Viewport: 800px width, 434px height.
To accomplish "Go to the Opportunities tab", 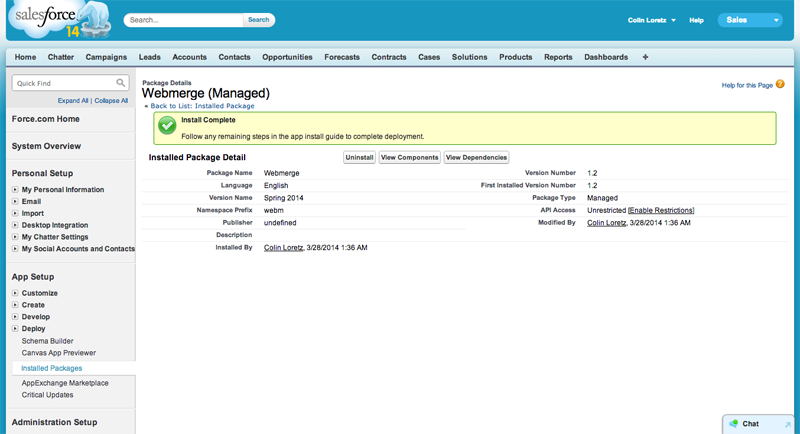I will pos(287,57).
